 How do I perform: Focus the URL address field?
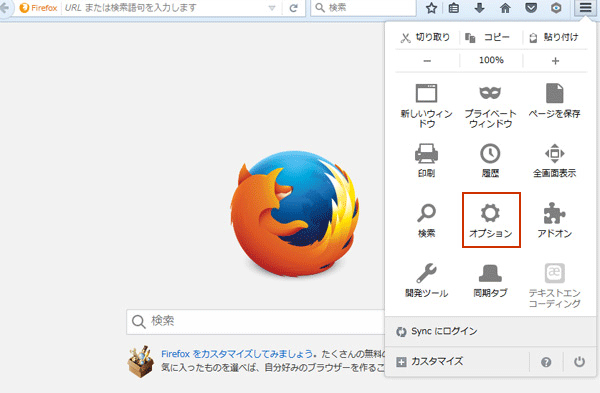pyautogui.click(x=165, y=8)
